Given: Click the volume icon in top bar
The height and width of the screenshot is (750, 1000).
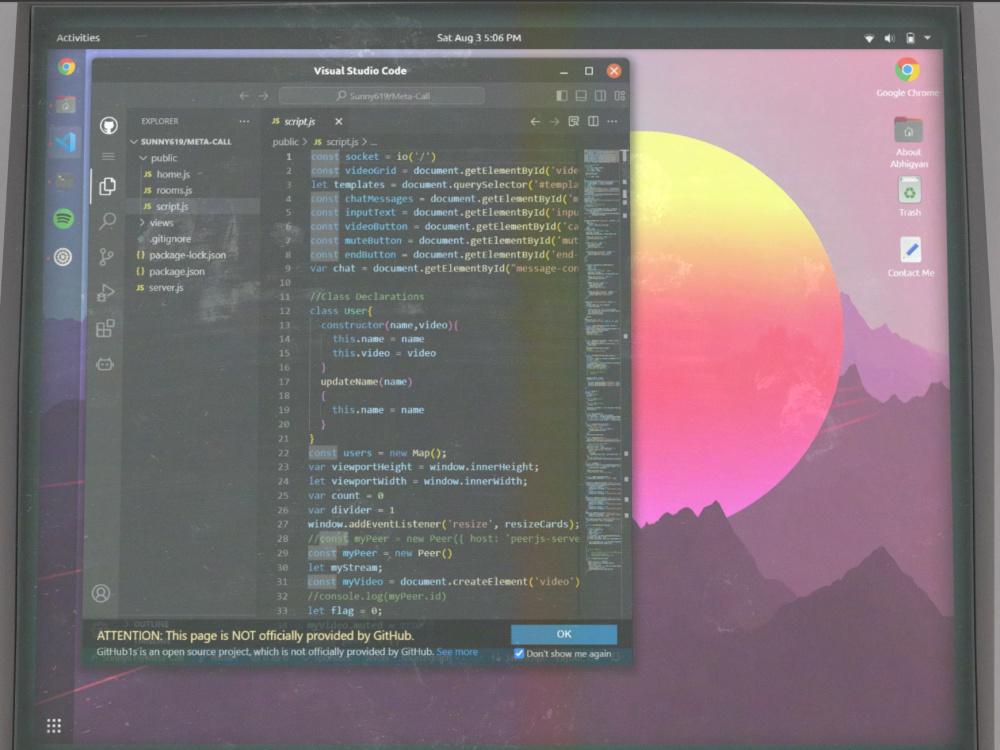Looking at the screenshot, I should 890,38.
